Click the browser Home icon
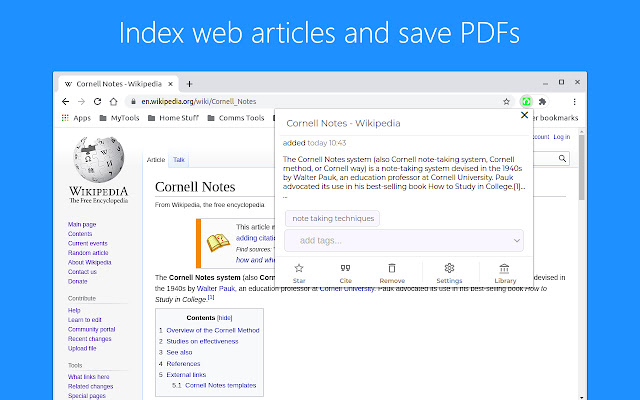The width and height of the screenshot is (640, 400). click(x=113, y=102)
